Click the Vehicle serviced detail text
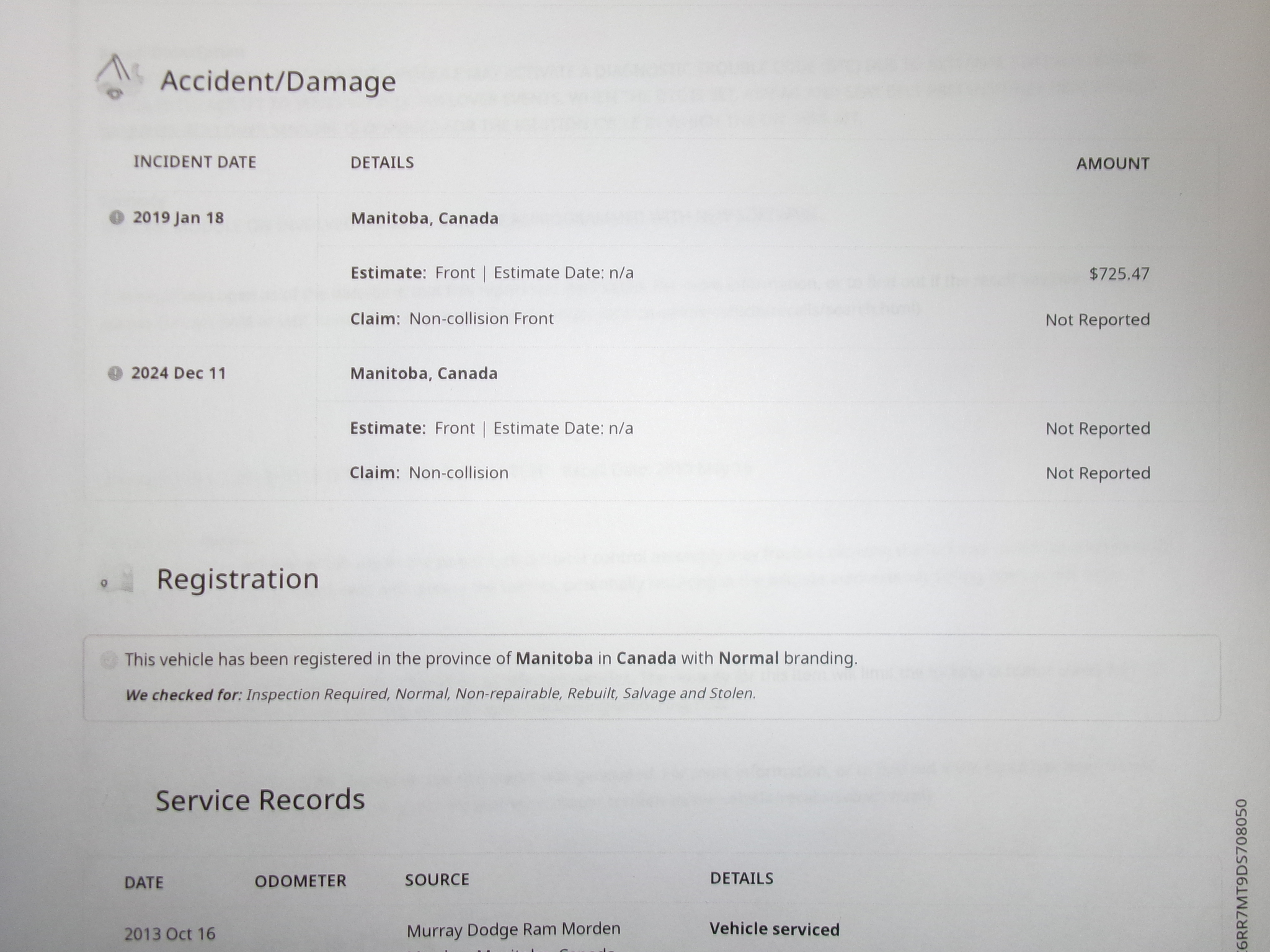The height and width of the screenshot is (952, 1270). click(775, 929)
